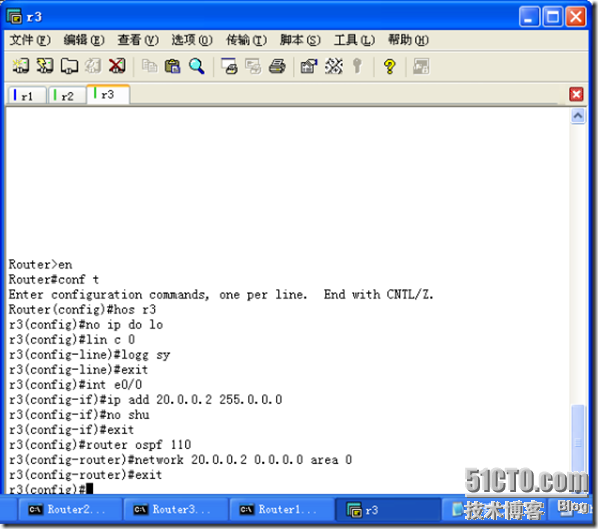
Task: Click the greyed SecureFX icon at toolbar end
Action: coord(421,66)
